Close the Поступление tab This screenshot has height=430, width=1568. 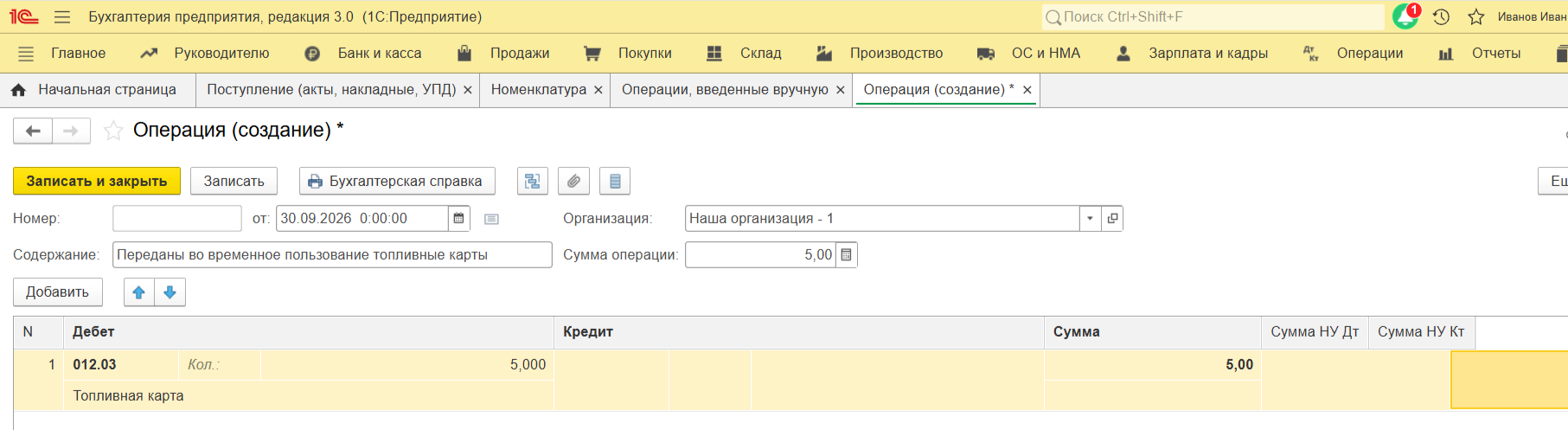pyautogui.click(x=468, y=90)
